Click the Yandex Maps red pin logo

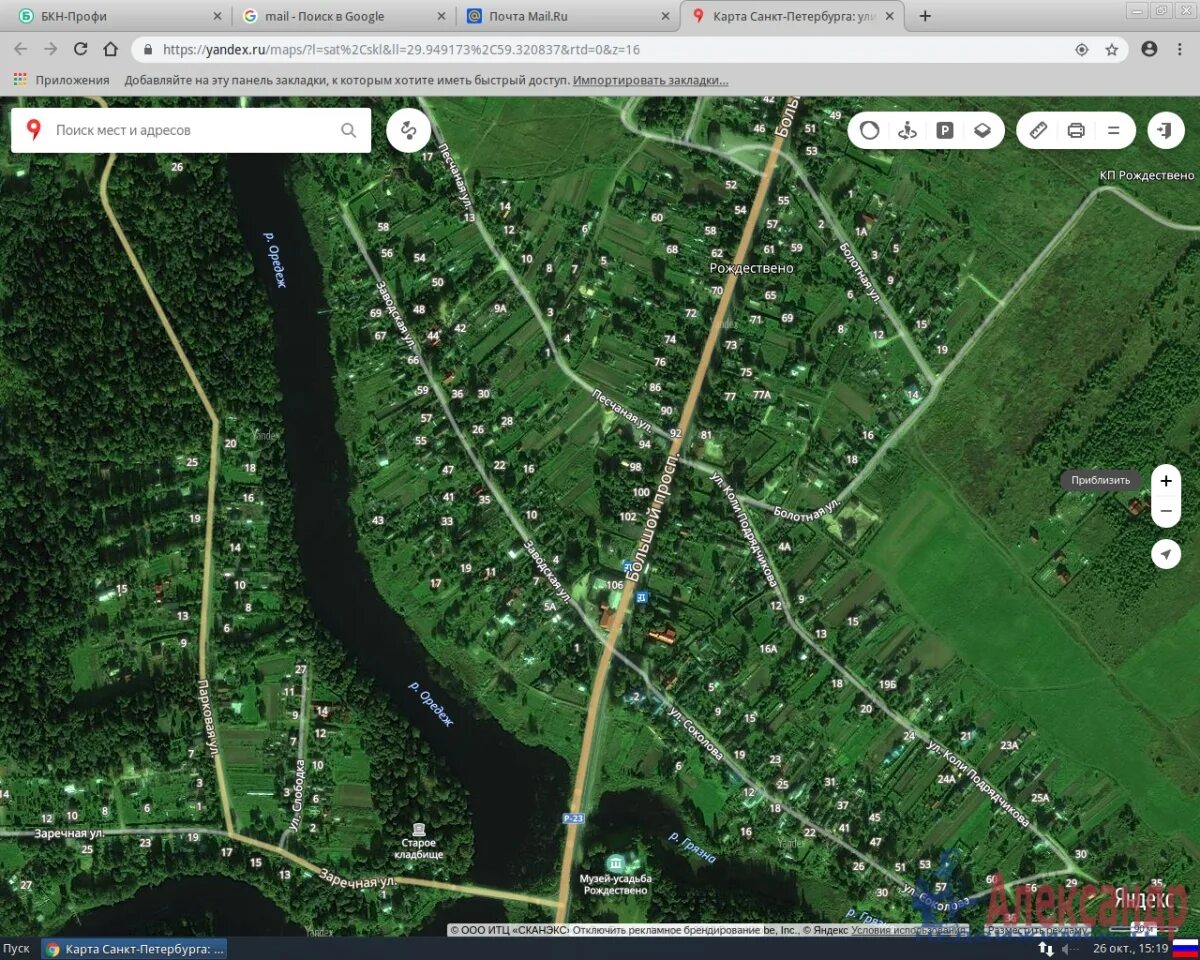[34, 130]
